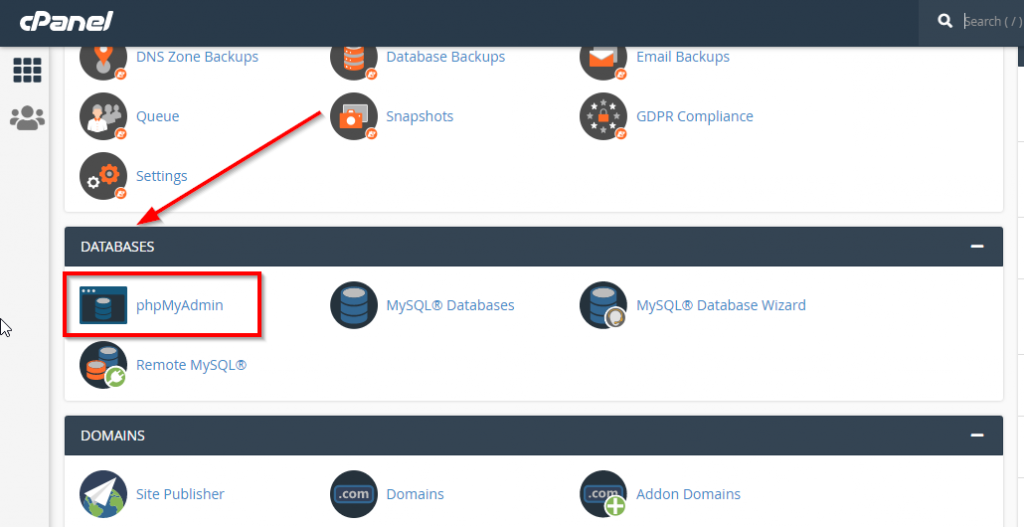This screenshot has width=1024, height=527.
Task: Open the Site Publisher link
Action: click(180, 494)
